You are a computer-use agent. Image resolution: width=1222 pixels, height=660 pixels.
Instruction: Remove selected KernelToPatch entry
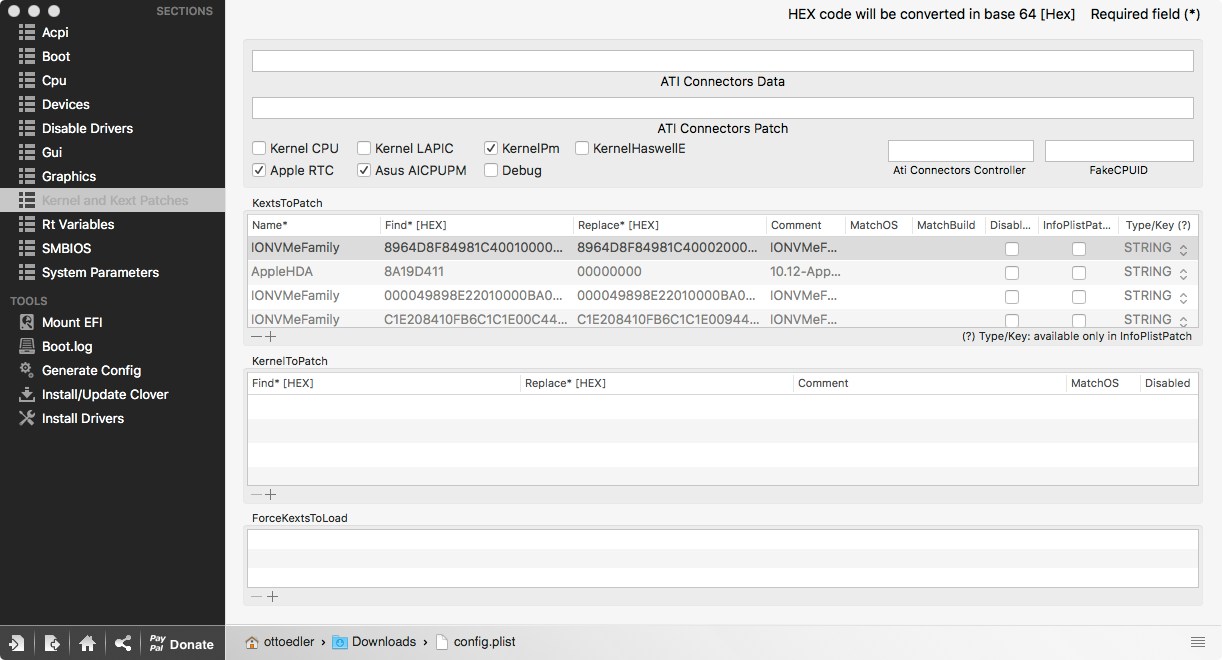click(256, 494)
